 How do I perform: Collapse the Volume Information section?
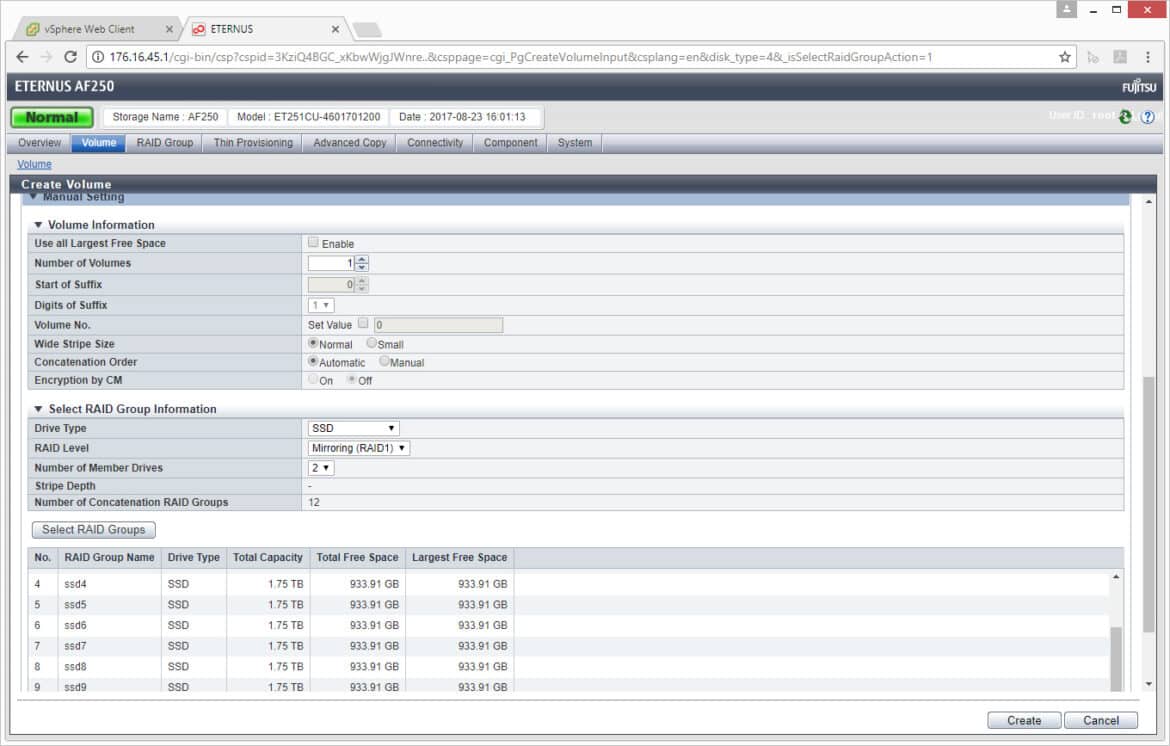tap(38, 225)
